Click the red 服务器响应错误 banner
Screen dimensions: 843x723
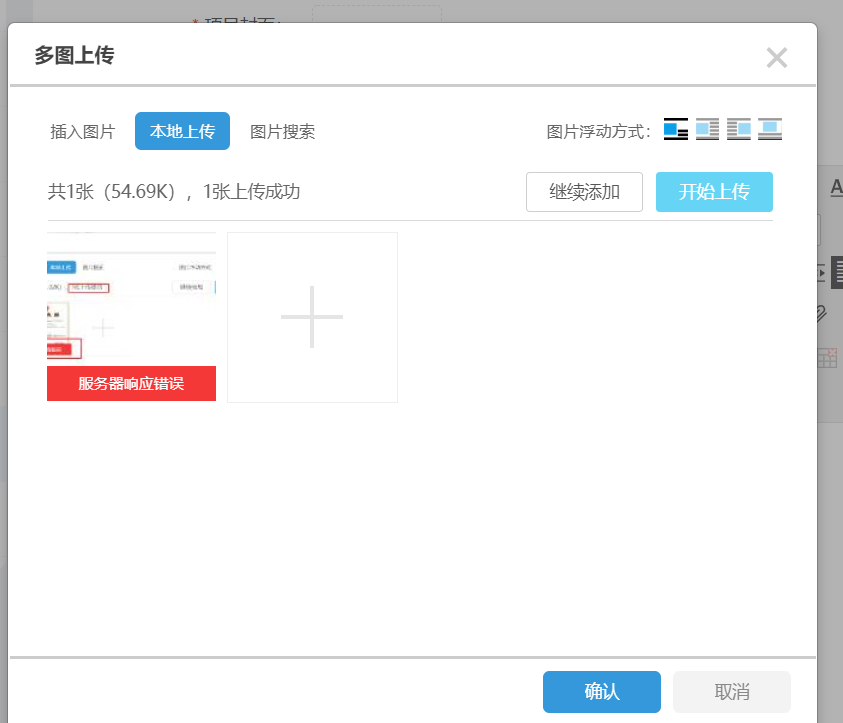[131, 384]
